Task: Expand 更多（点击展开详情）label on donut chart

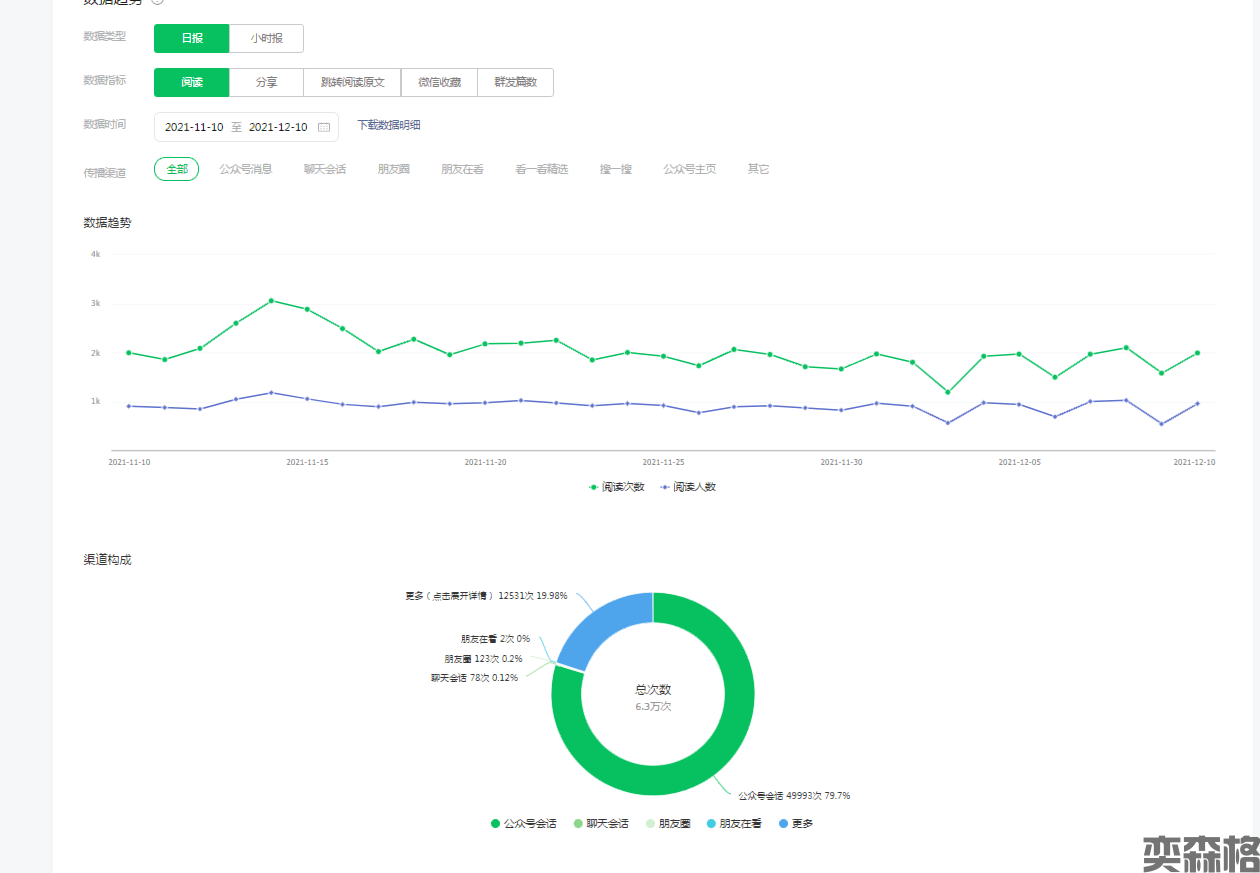Action: [x=486, y=596]
